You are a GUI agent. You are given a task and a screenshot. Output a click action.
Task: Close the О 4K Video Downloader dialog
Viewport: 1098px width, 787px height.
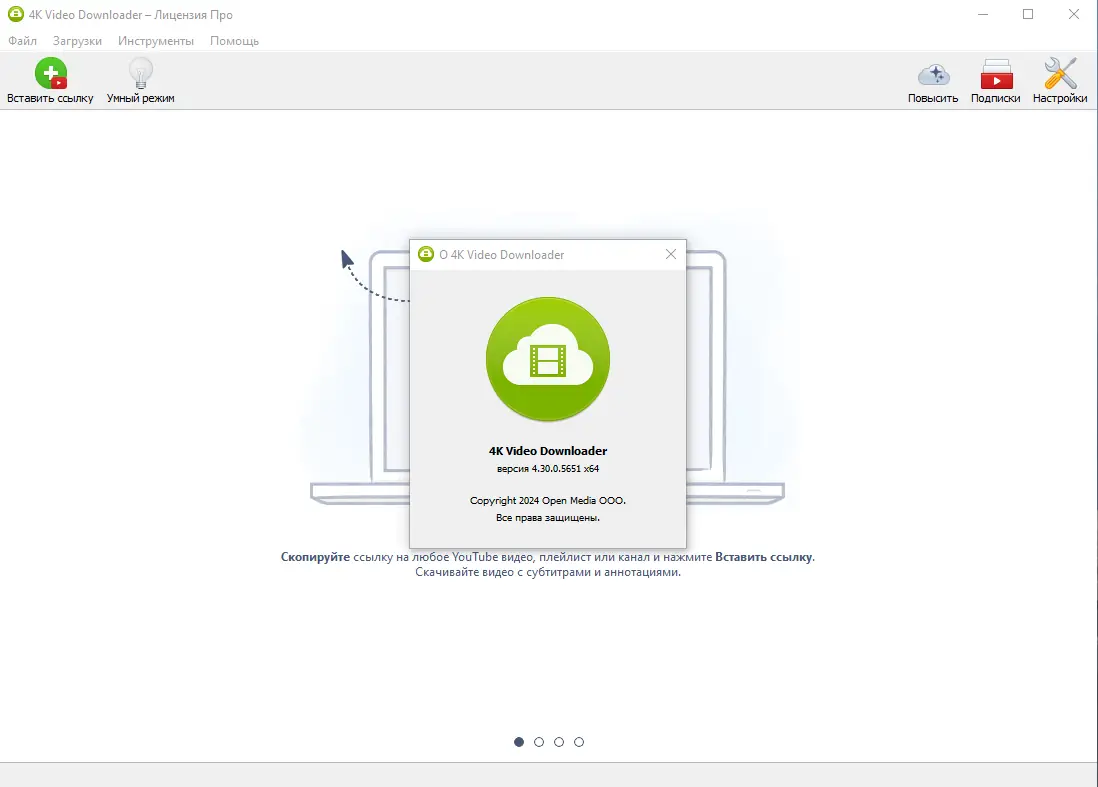(671, 254)
